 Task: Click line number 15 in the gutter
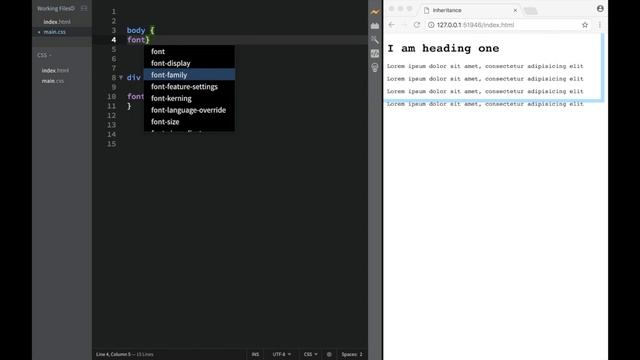[x=111, y=144]
